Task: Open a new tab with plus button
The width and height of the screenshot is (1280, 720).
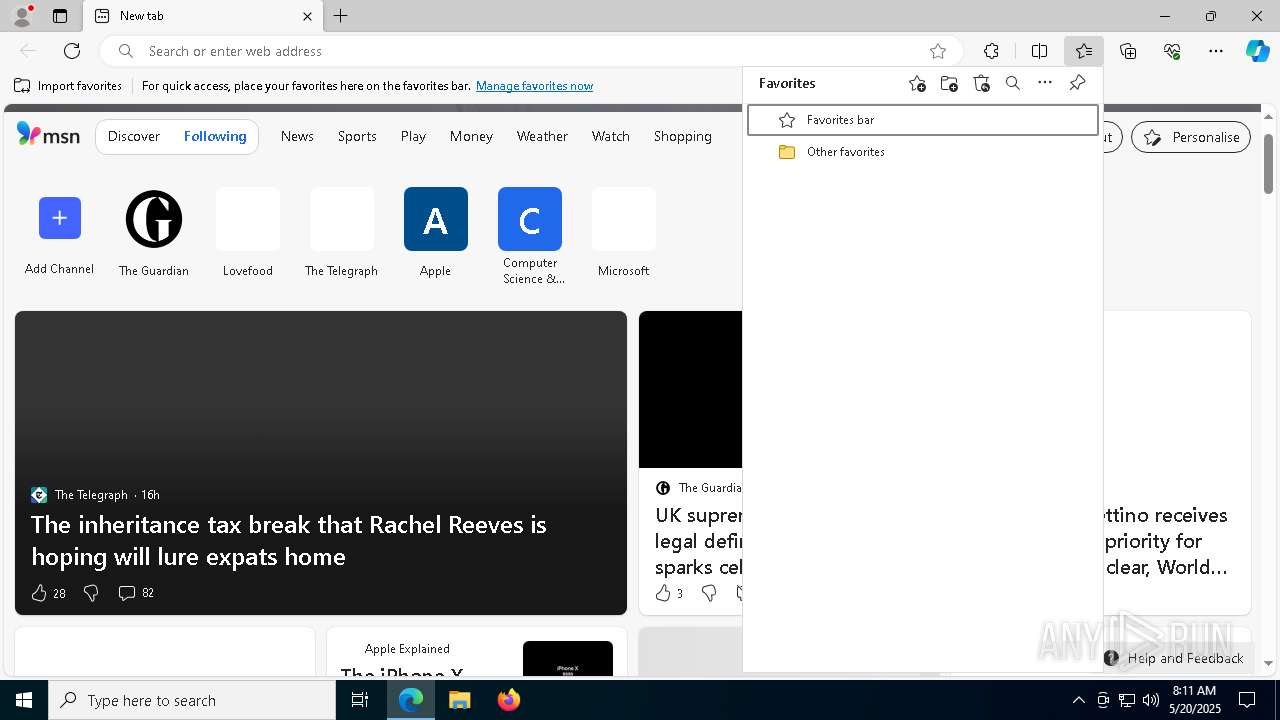Action: coord(341,16)
